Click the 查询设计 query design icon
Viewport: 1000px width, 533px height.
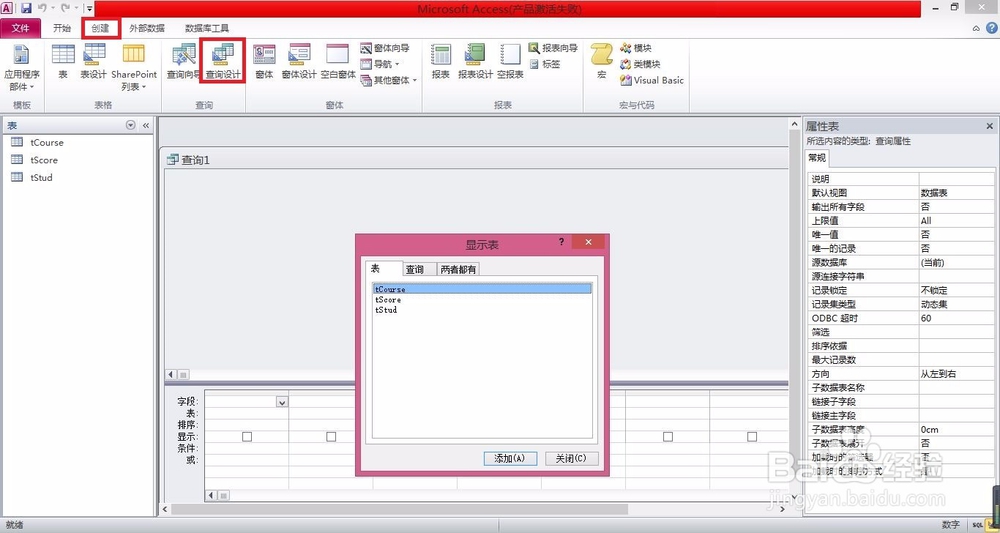point(223,62)
